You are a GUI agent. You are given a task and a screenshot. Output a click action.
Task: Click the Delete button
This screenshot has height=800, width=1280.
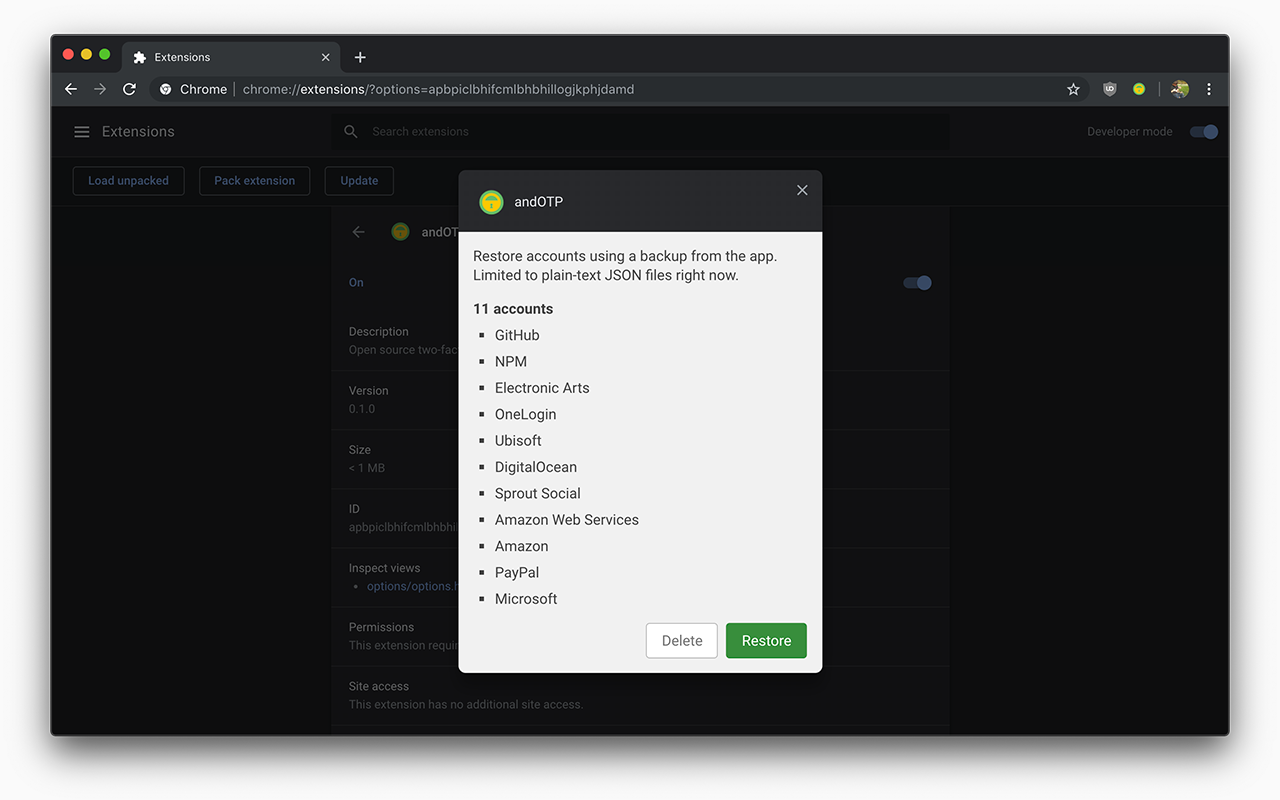[681, 640]
